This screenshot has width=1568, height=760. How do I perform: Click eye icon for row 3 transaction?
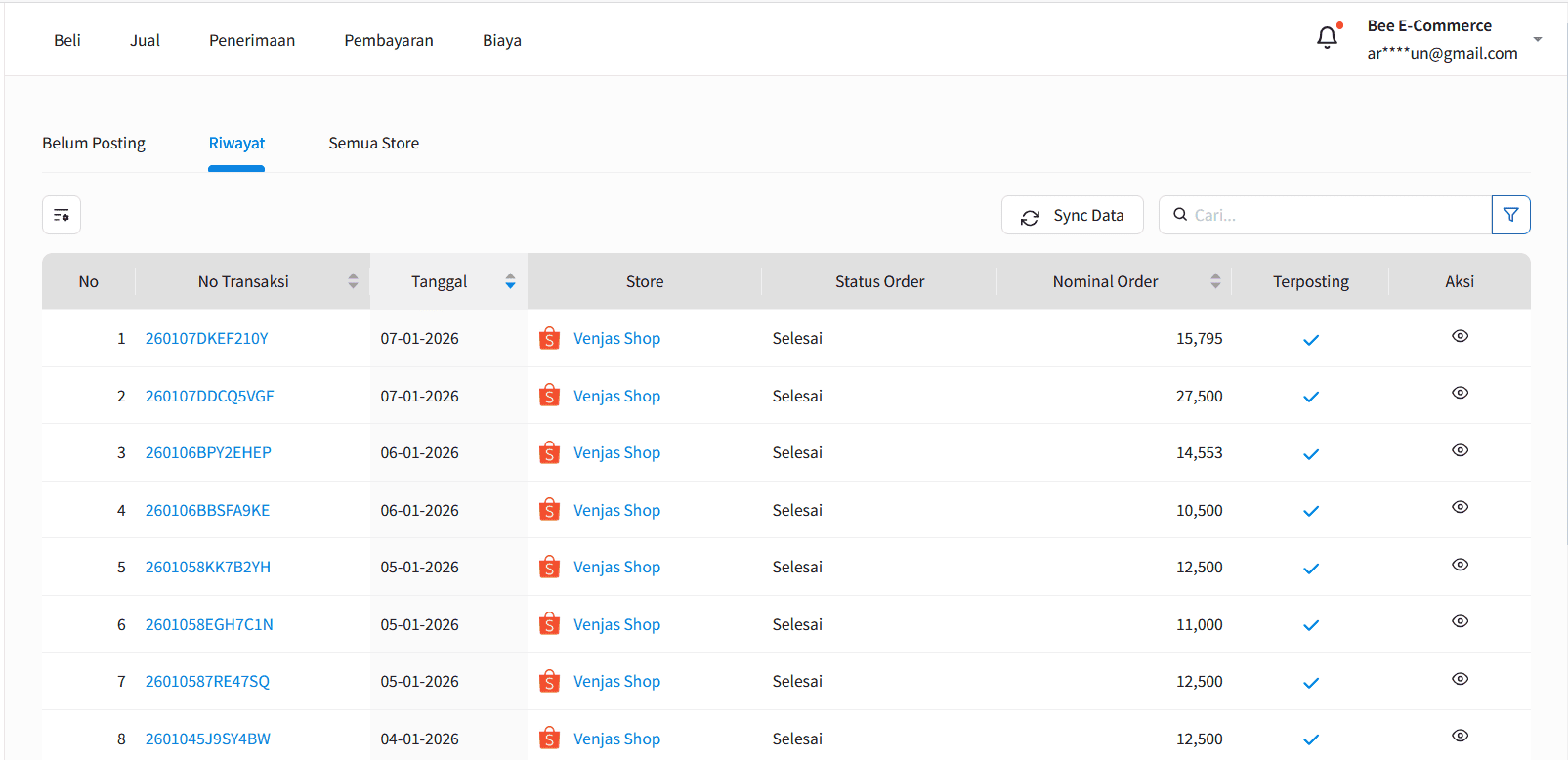[x=1460, y=450]
